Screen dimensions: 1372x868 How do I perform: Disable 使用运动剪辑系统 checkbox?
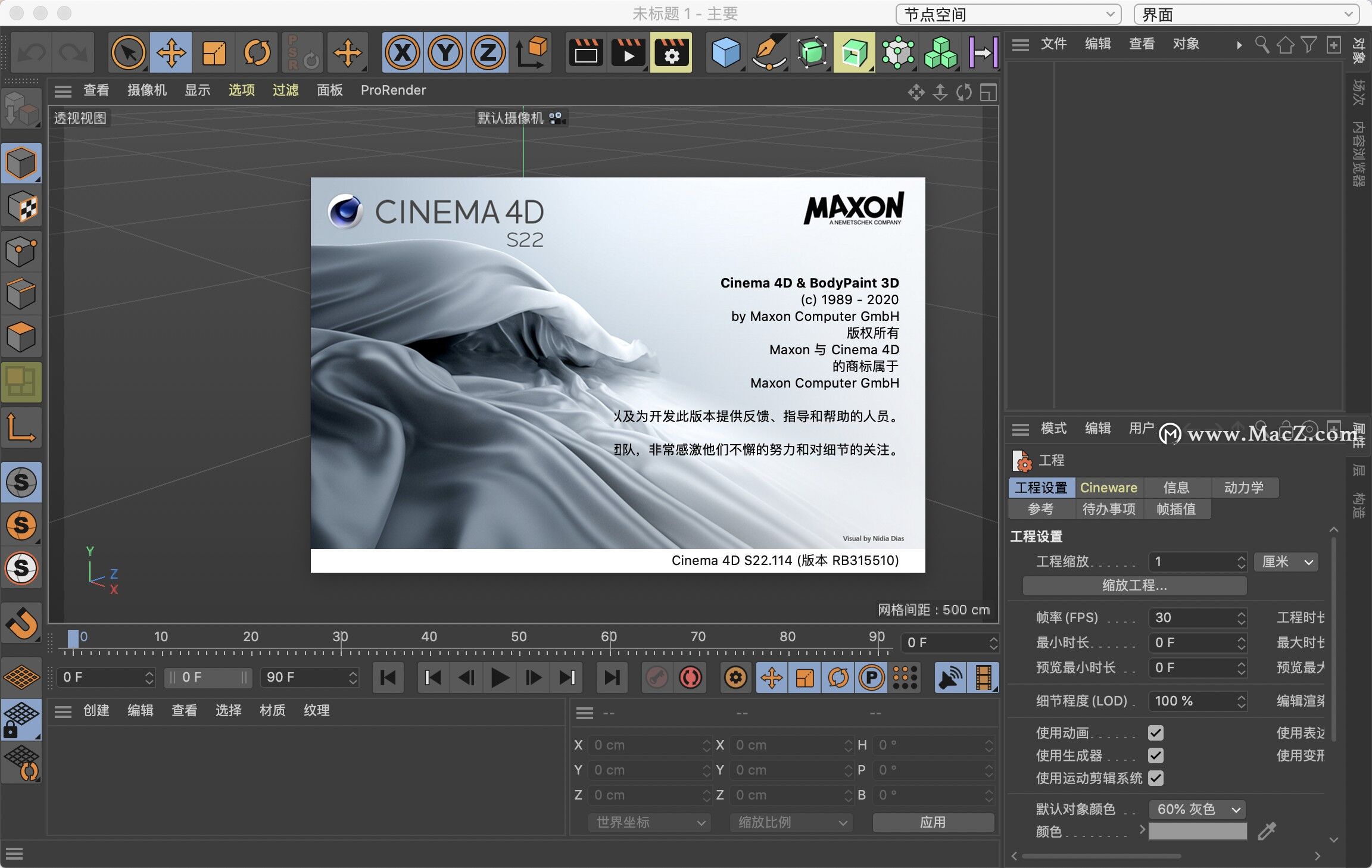tap(1155, 778)
